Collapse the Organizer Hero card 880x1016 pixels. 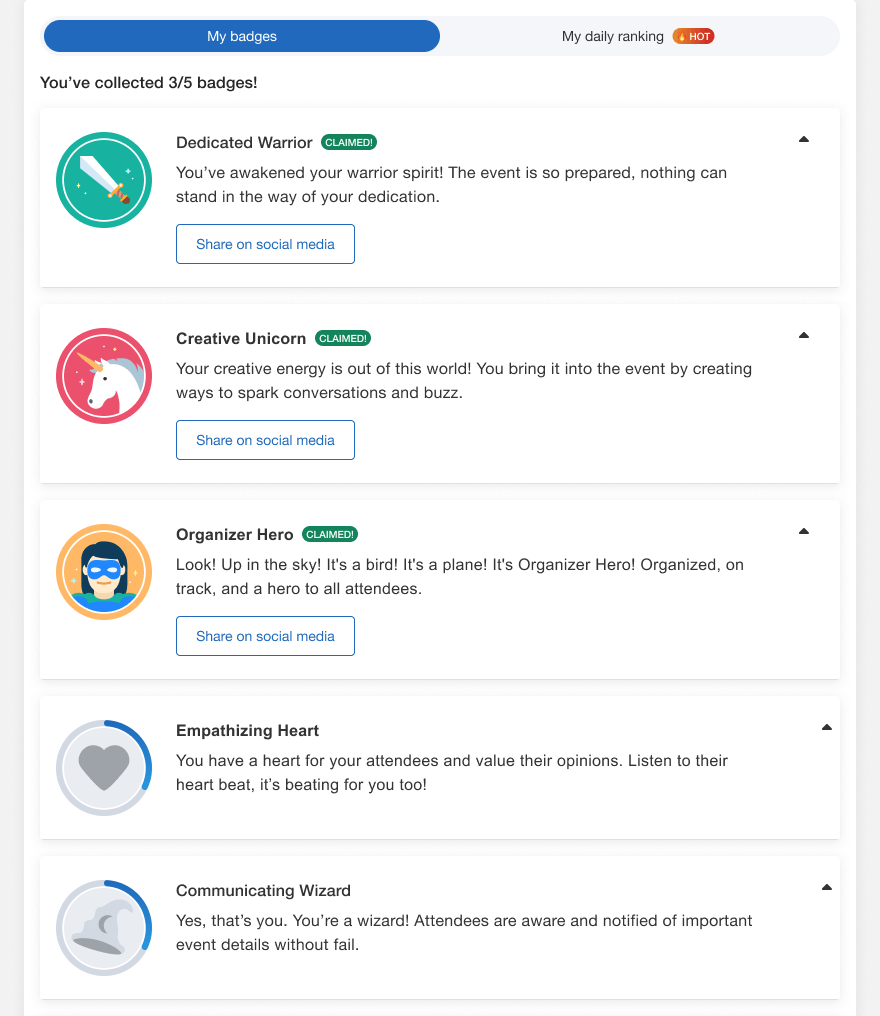click(804, 532)
